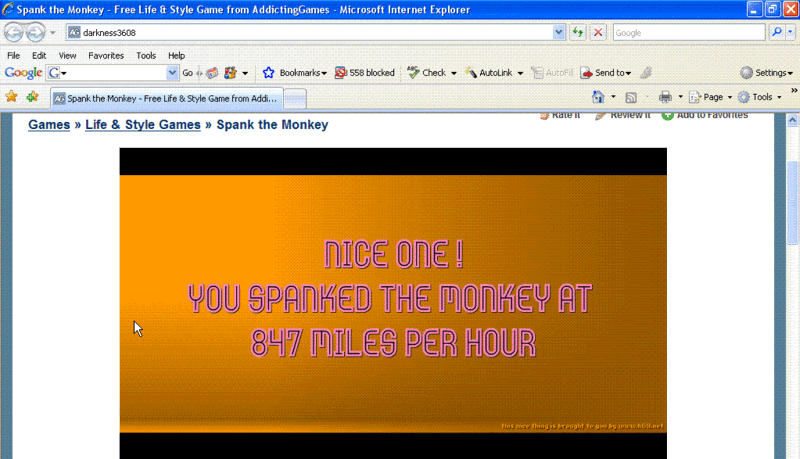Click the Stop loading button

tap(598, 32)
